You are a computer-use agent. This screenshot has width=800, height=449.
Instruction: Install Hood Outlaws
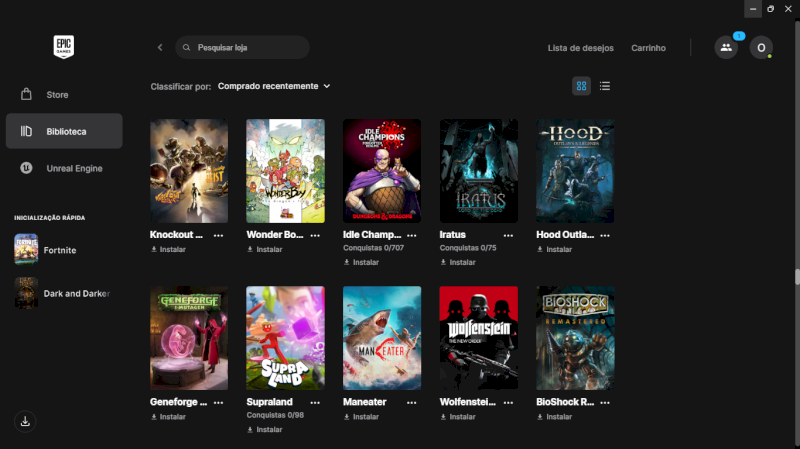[555, 250]
